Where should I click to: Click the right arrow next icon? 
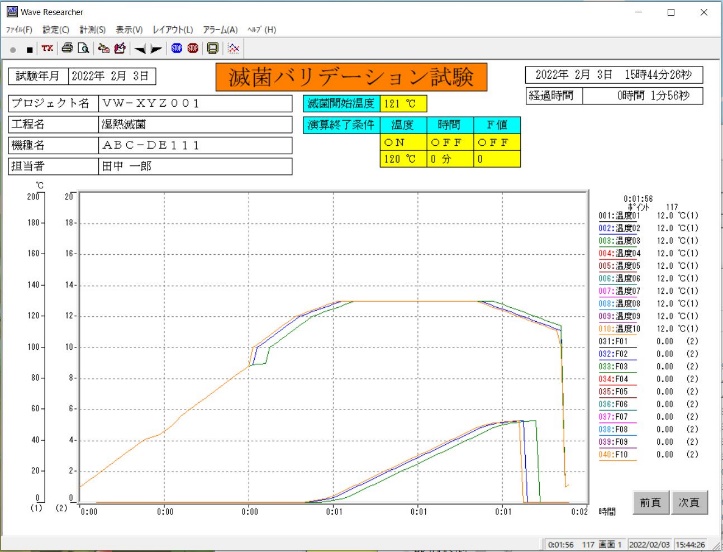coord(156,48)
